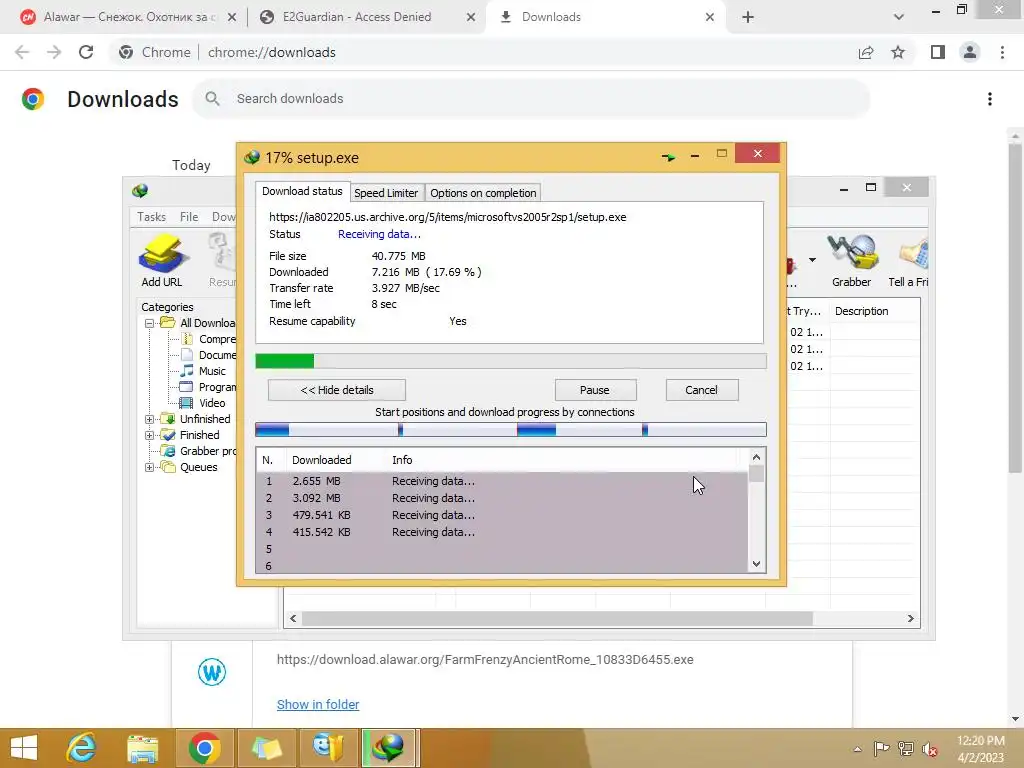Click the Internet Download Manager taskbar icon

click(x=389, y=748)
